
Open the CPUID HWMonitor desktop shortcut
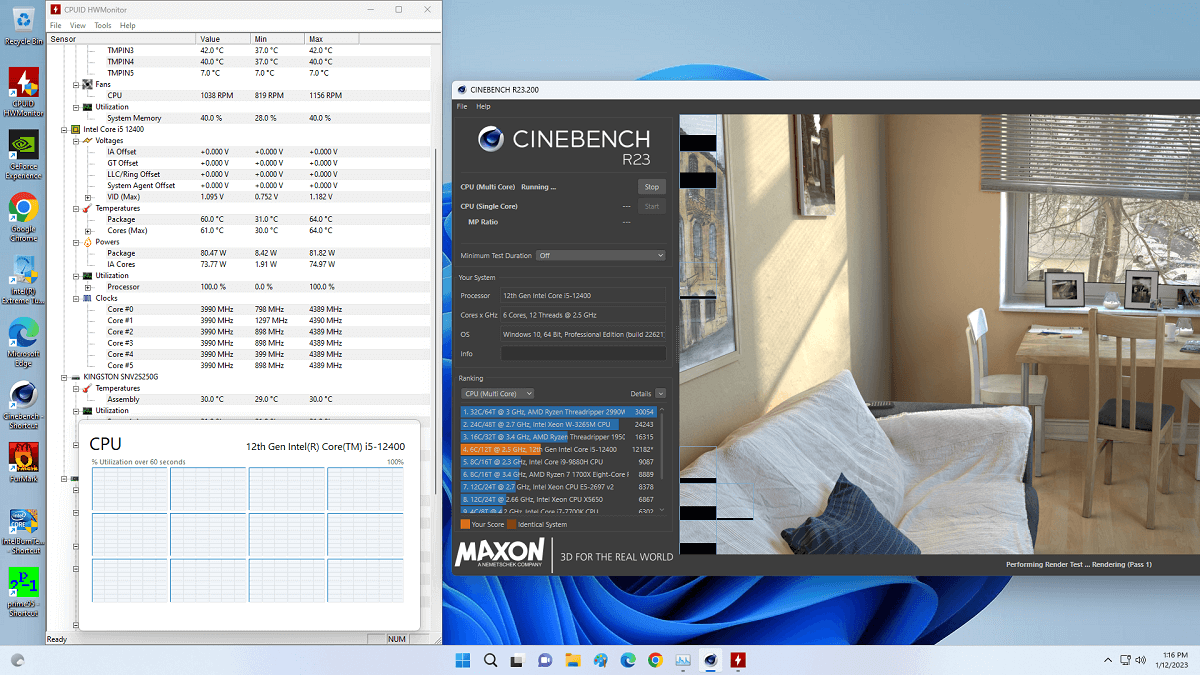coord(23,92)
